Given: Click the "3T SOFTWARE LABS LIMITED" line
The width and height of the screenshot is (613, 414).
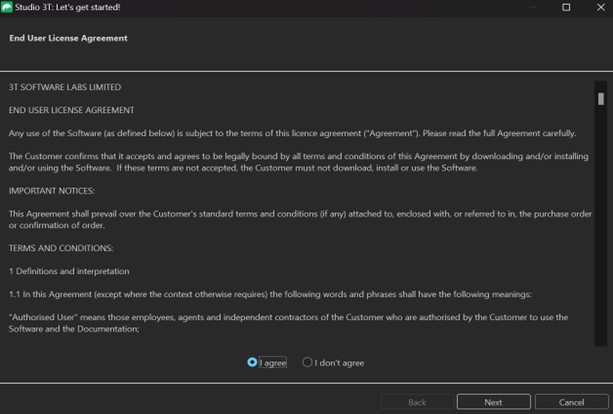Looking at the screenshot, I should coord(64,88).
